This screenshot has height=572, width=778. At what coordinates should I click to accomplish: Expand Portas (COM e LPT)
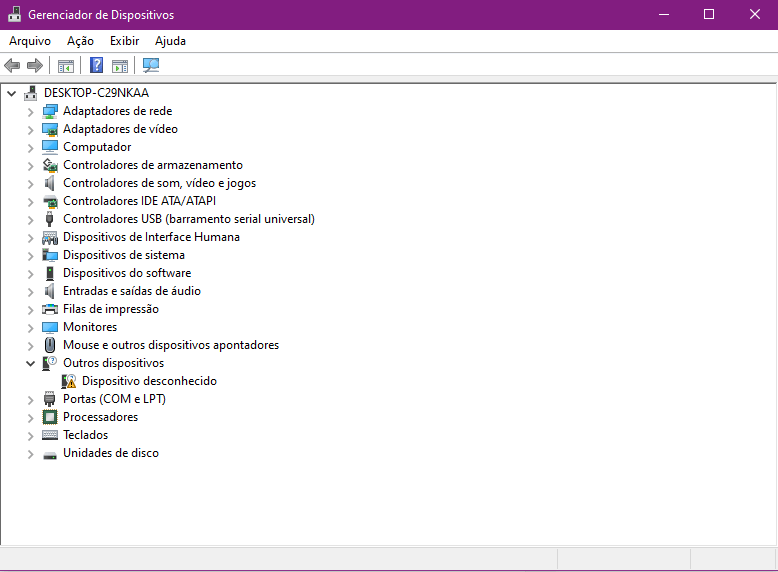point(31,400)
